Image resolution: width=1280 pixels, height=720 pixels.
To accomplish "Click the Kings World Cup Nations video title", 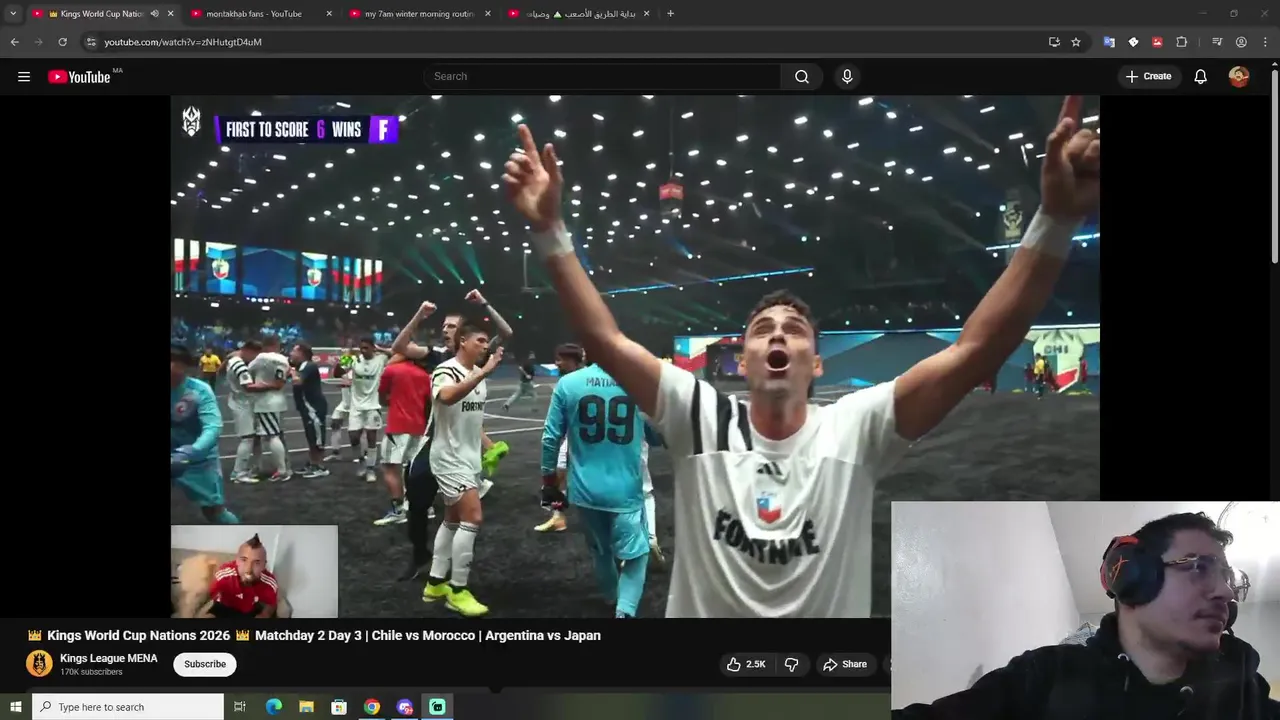I will click(314, 635).
